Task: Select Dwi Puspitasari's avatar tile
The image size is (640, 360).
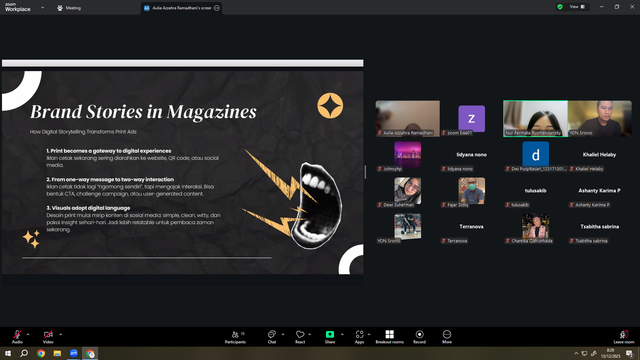Action: tap(536, 155)
